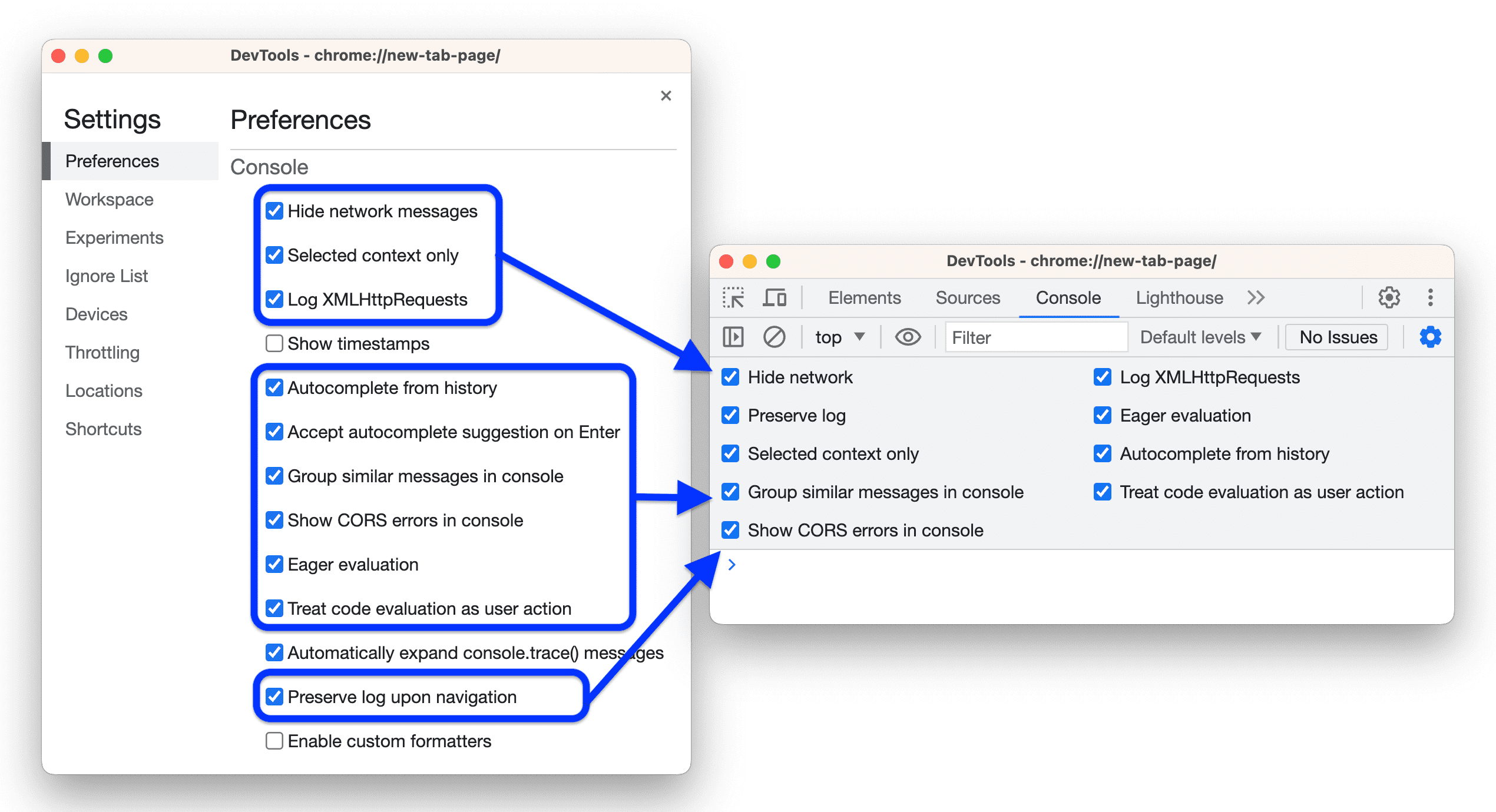Click the Sources tab icon
The height and width of the screenshot is (812, 1496).
(x=962, y=297)
